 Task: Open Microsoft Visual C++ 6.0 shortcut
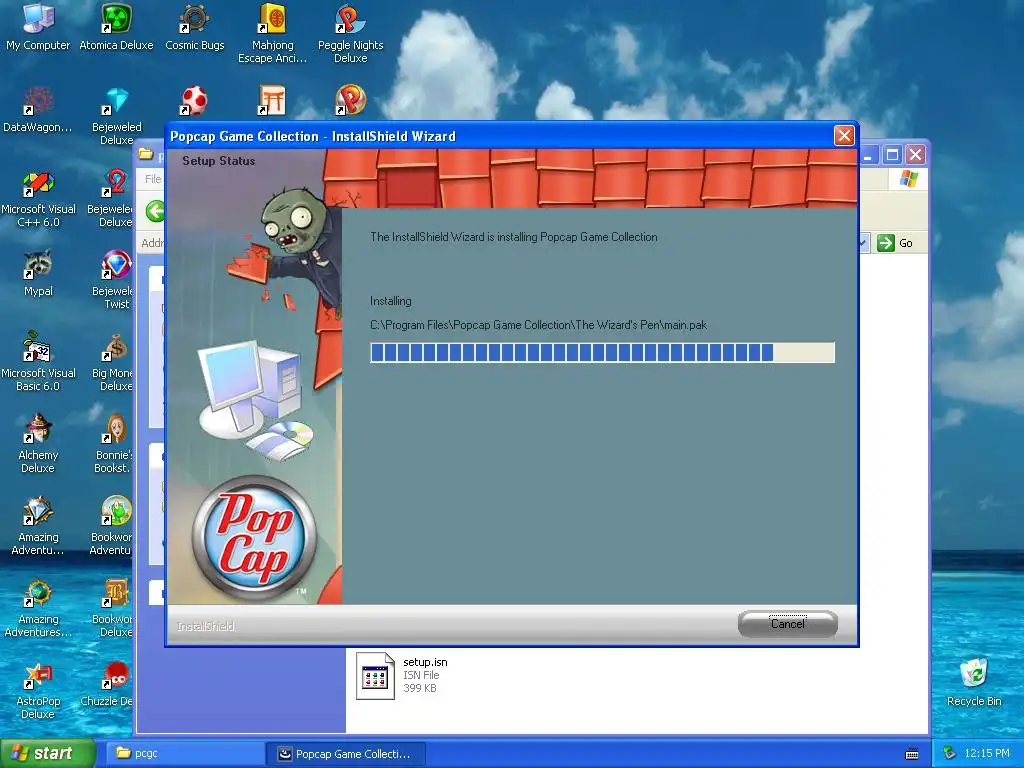click(38, 199)
